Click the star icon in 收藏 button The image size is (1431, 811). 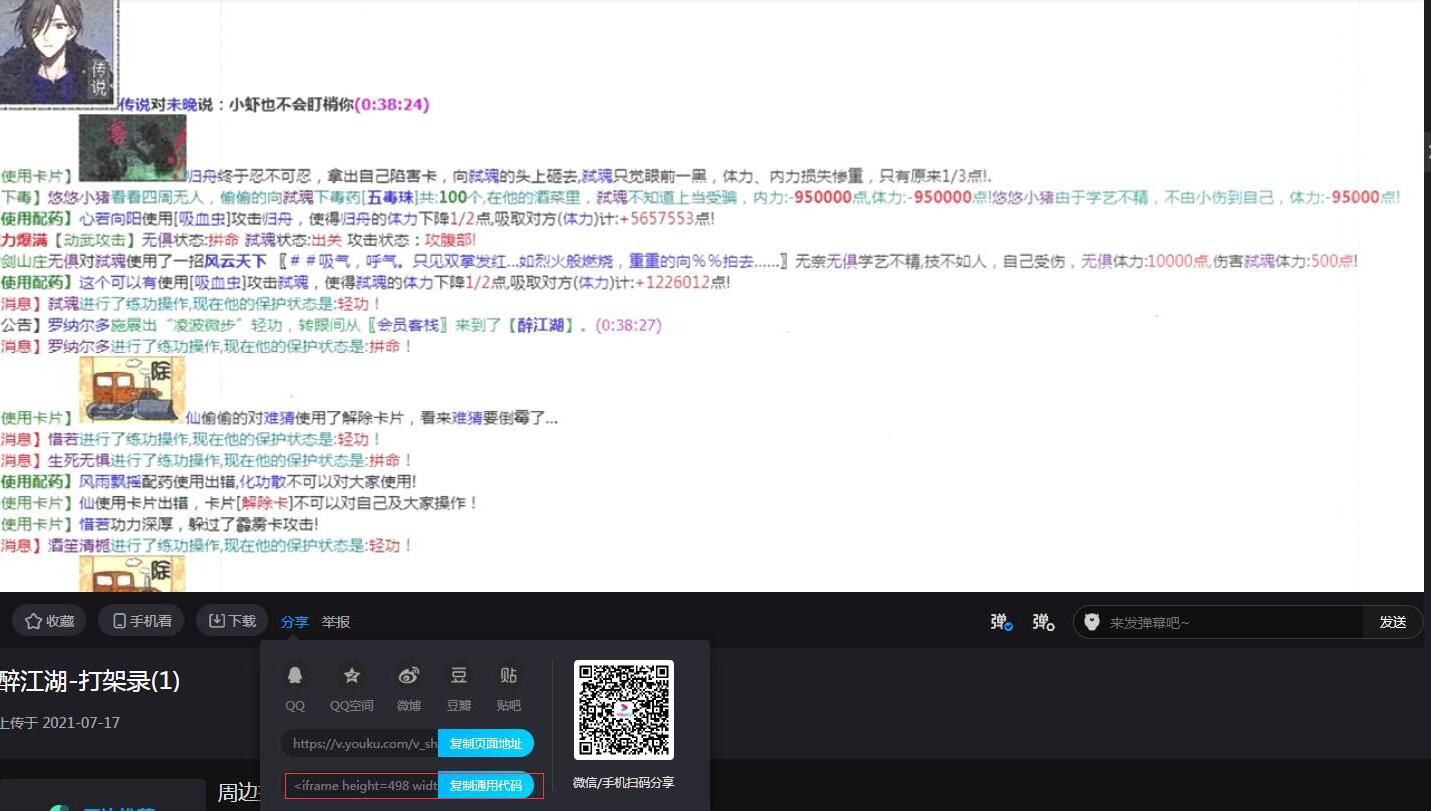33,621
